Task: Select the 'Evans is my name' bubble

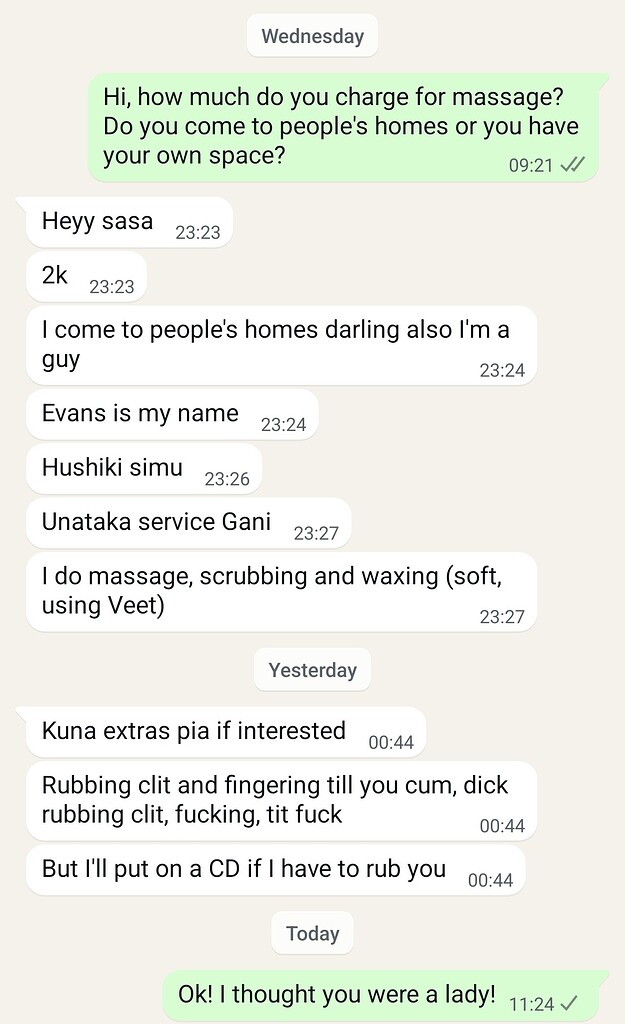Action: [x=172, y=414]
